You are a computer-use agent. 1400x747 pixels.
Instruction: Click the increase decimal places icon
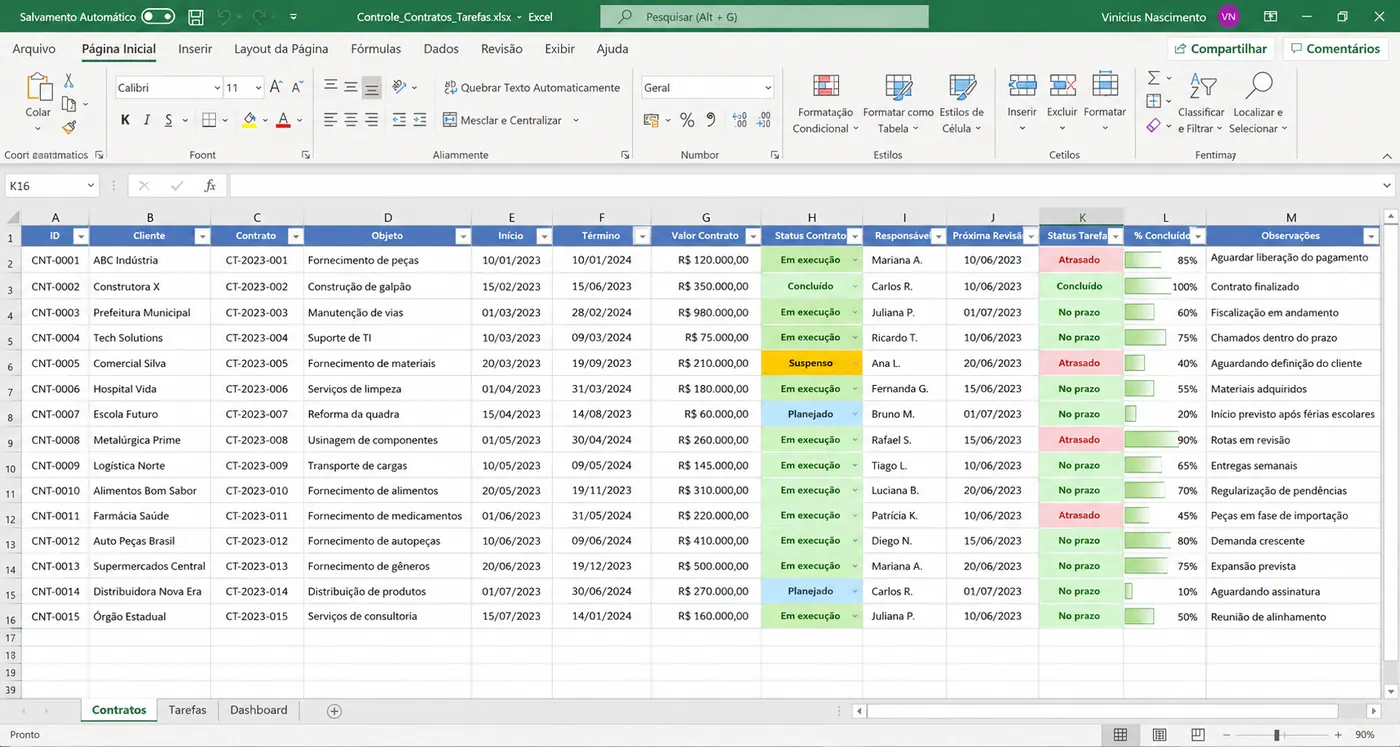coord(740,120)
